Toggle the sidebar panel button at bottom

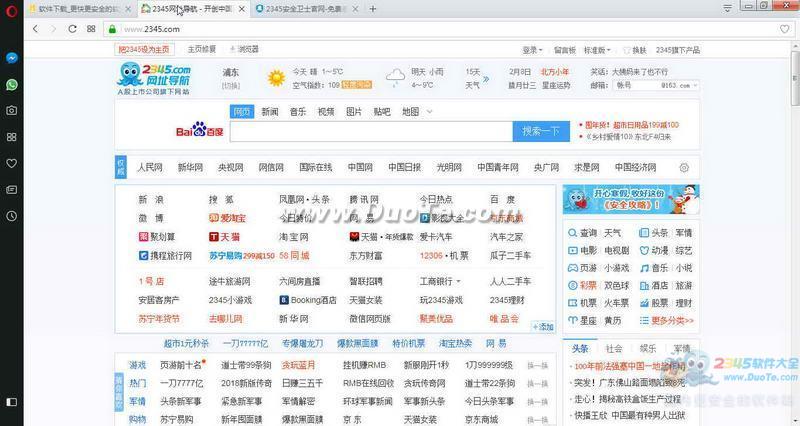pos(11,402)
